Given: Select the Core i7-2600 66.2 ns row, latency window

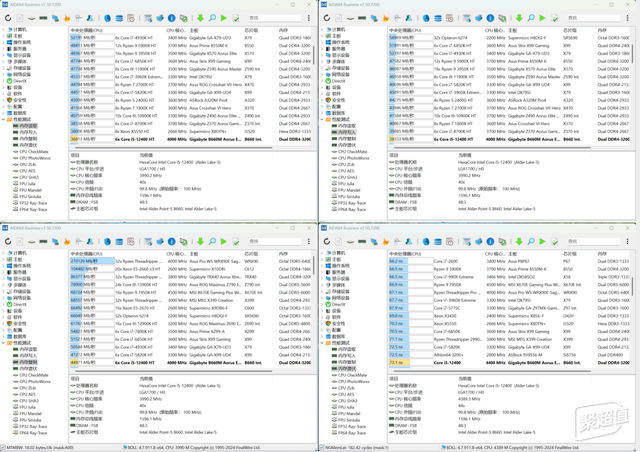Looking at the screenshot, I should tap(509, 261).
